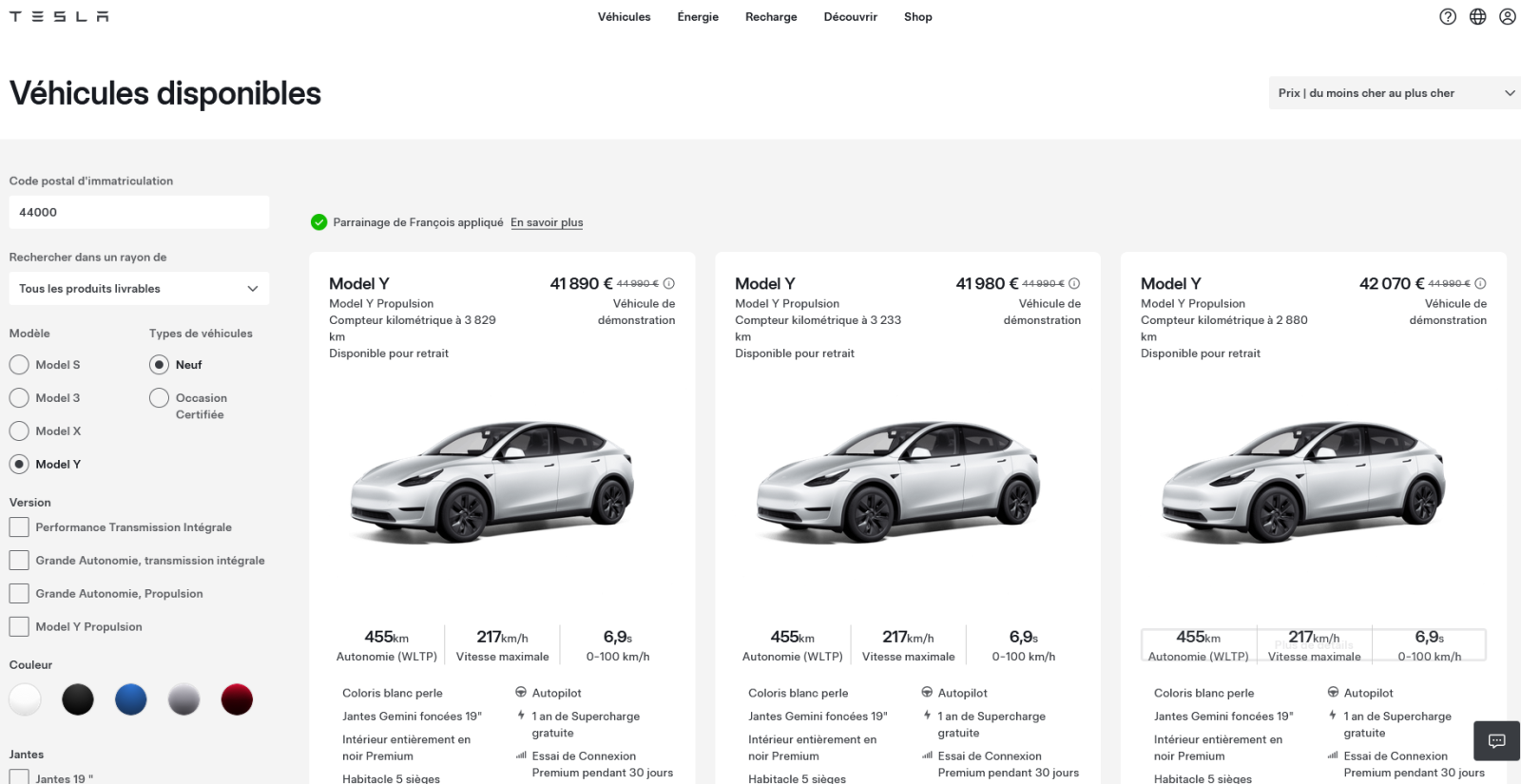Click the 41 980 € price text
Viewport: 1521px width, 784px height.
[988, 283]
